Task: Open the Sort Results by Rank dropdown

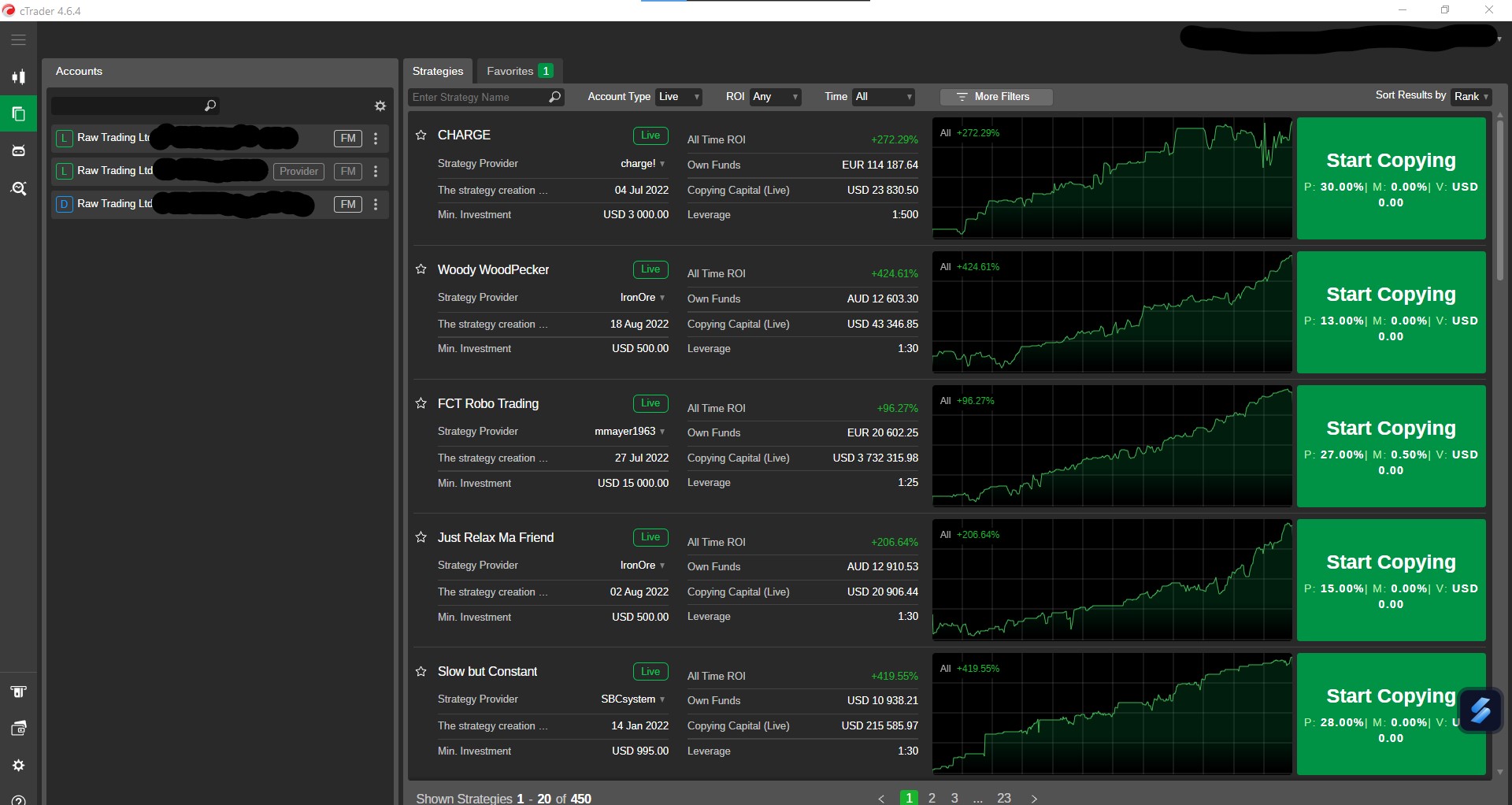Action: click(x=1471, y=96)
